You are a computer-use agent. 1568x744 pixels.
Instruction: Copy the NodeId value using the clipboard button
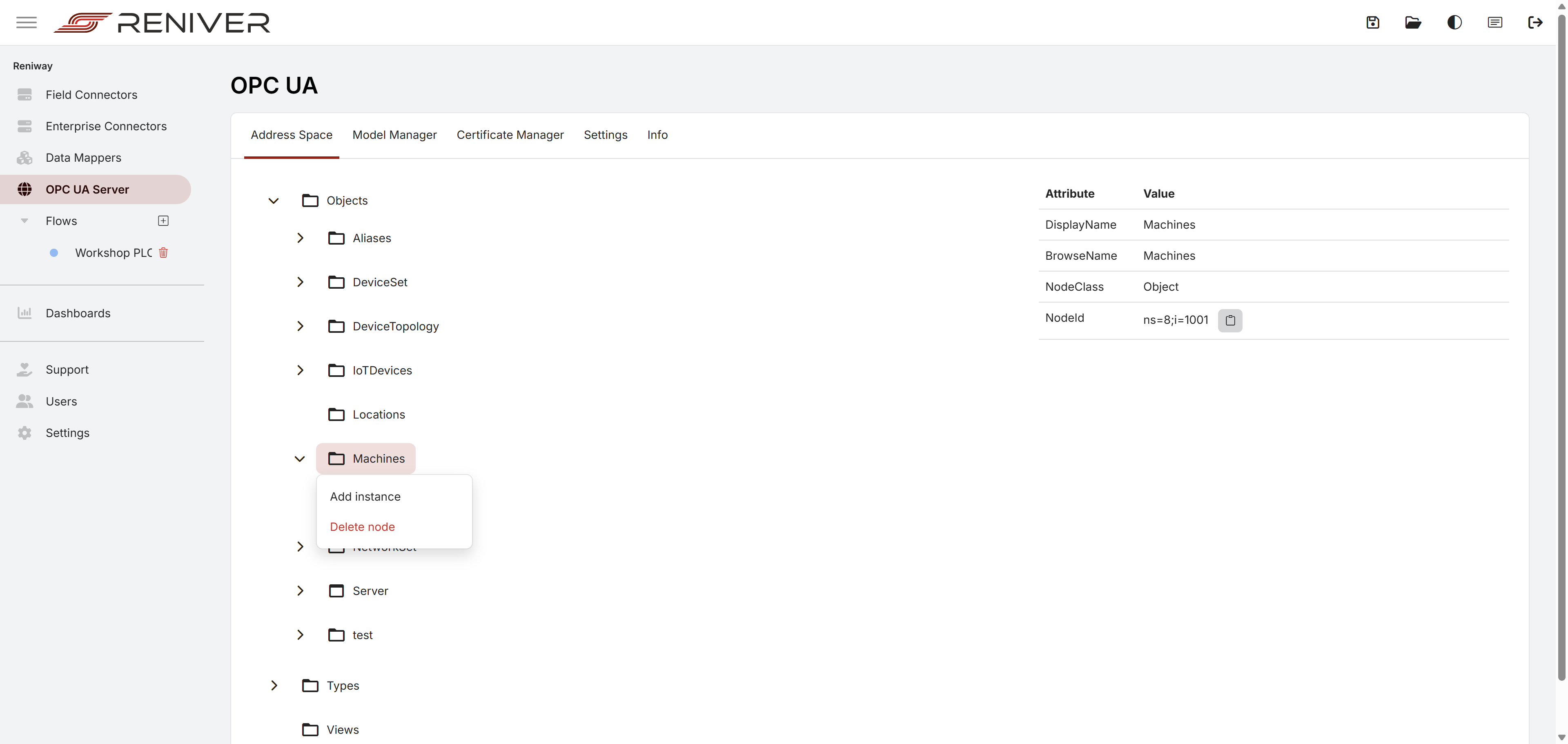(1230, 320)
